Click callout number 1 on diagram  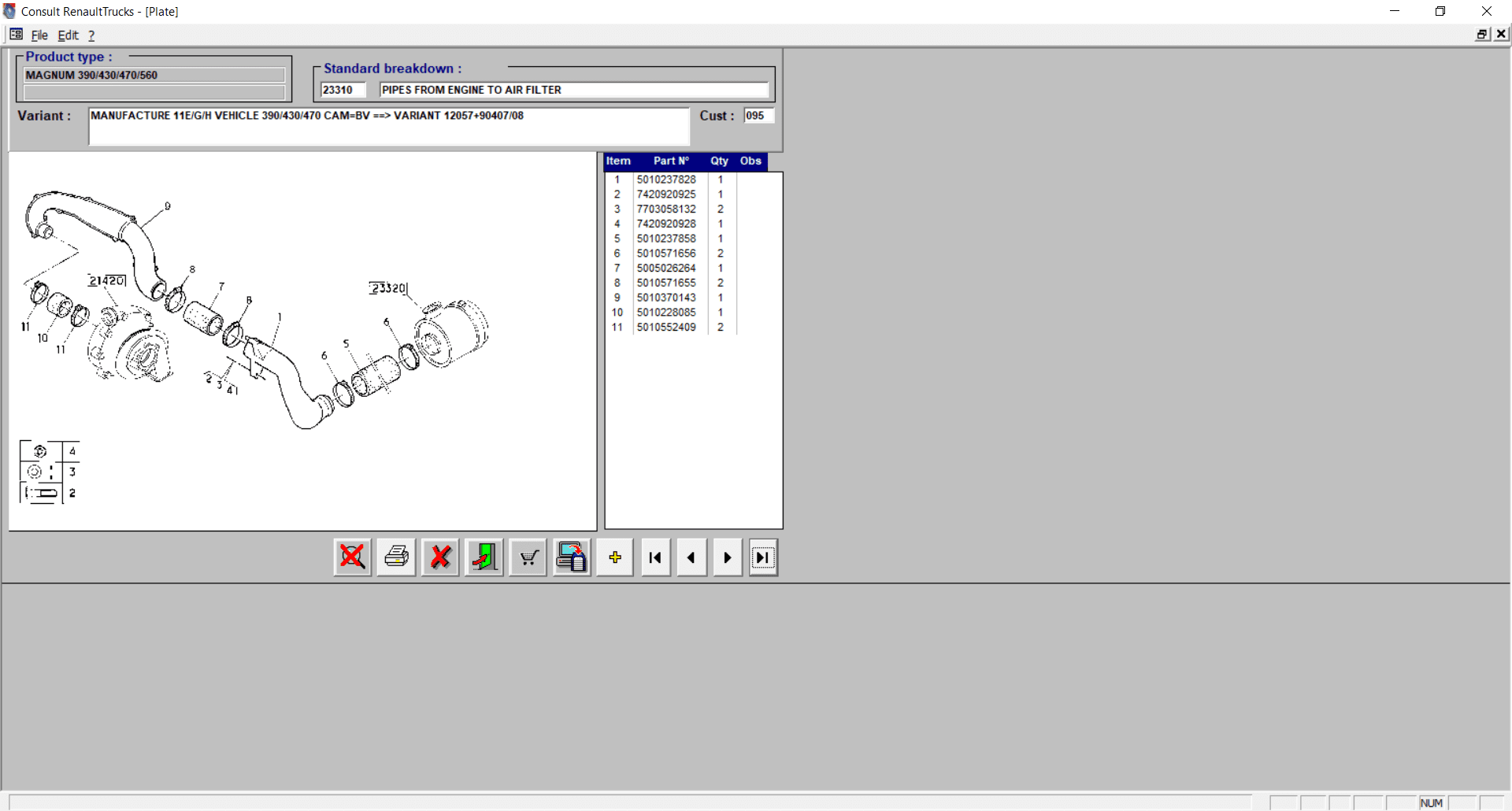click(280, 317)
